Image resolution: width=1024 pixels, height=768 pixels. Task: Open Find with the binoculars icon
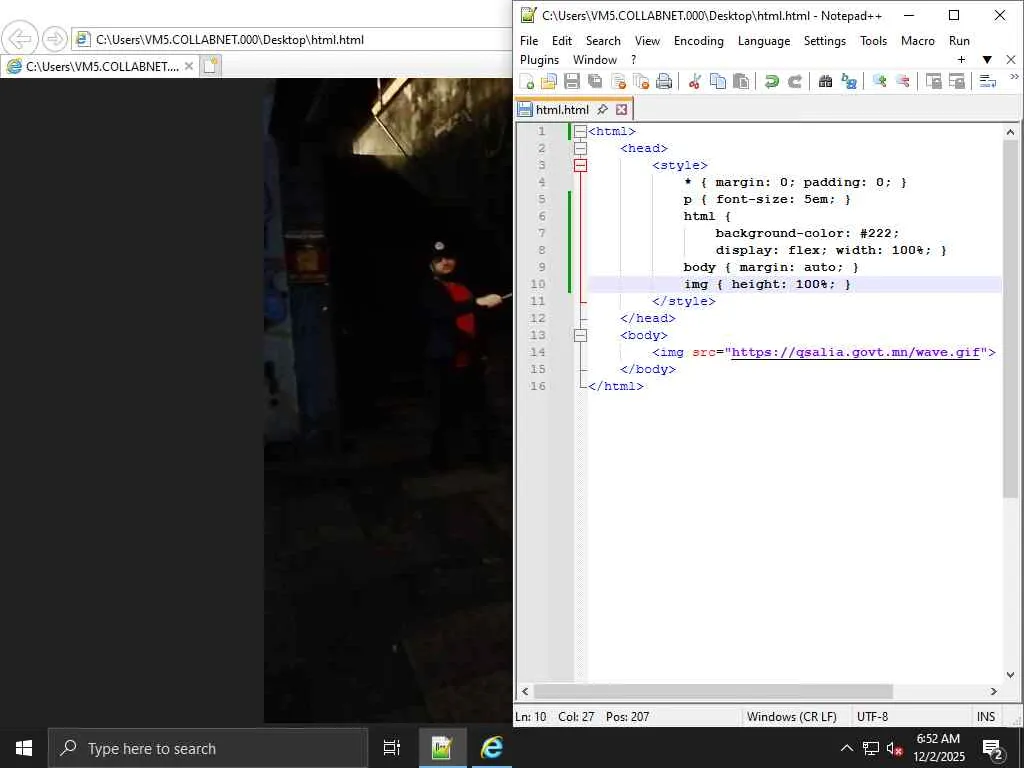[825, 82]
